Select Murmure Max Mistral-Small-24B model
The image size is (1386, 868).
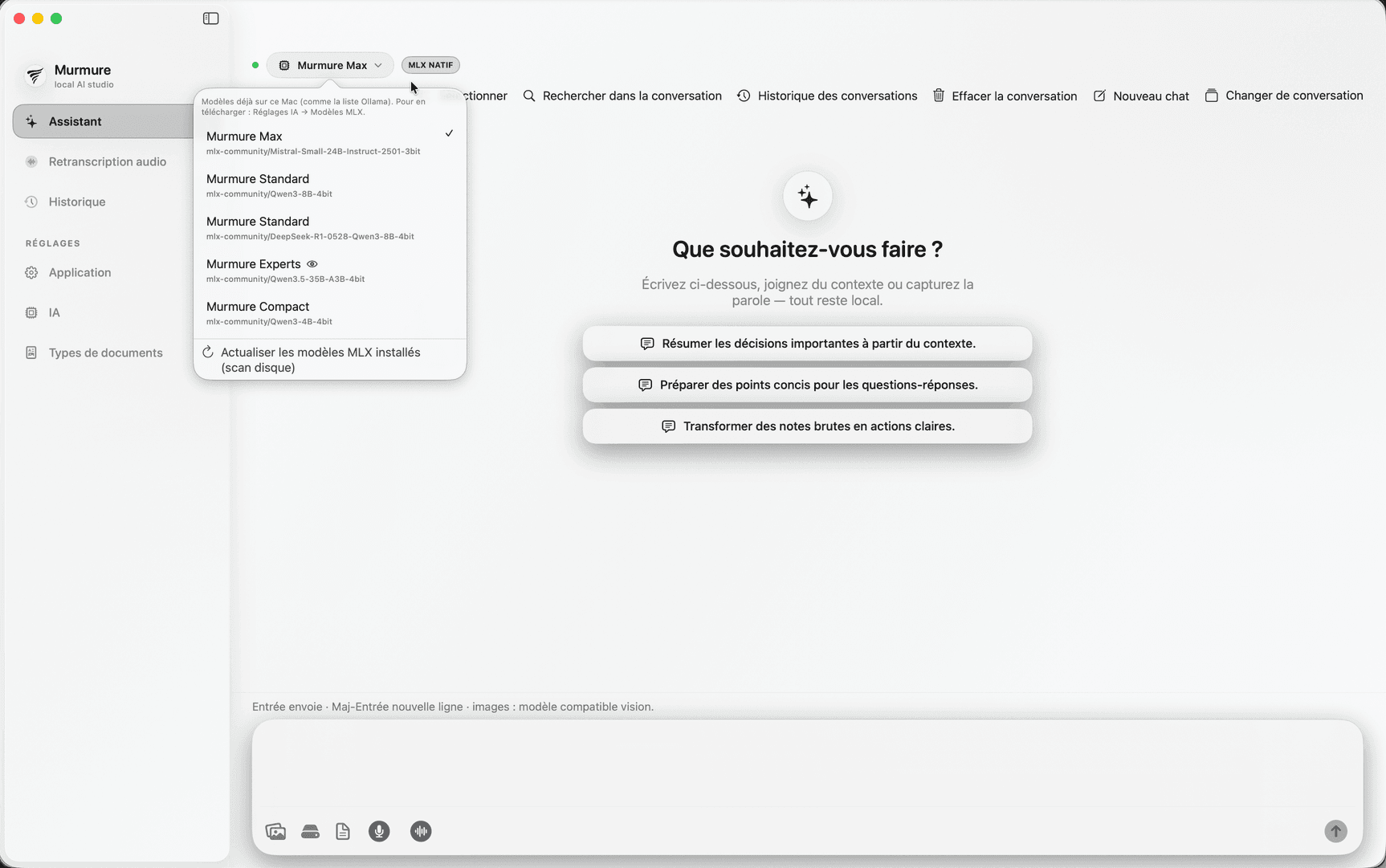point(330,143)
